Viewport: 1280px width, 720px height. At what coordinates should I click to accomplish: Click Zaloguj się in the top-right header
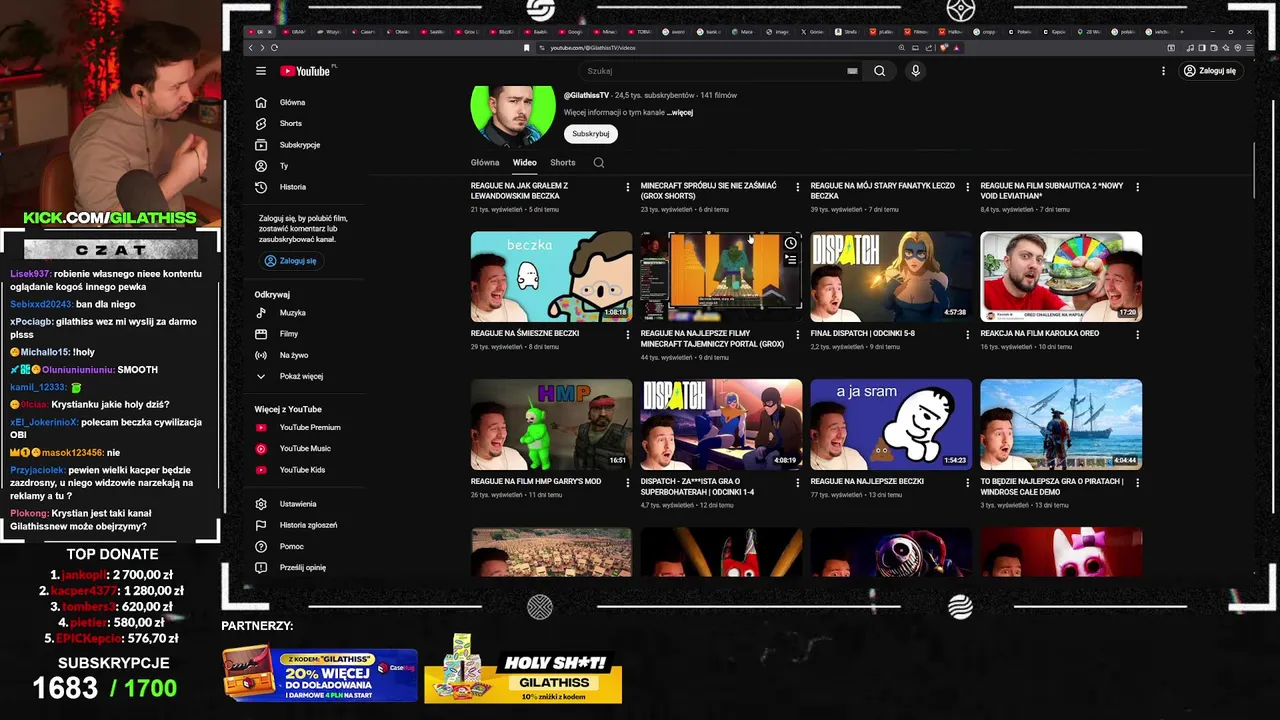coord(1209,71)
